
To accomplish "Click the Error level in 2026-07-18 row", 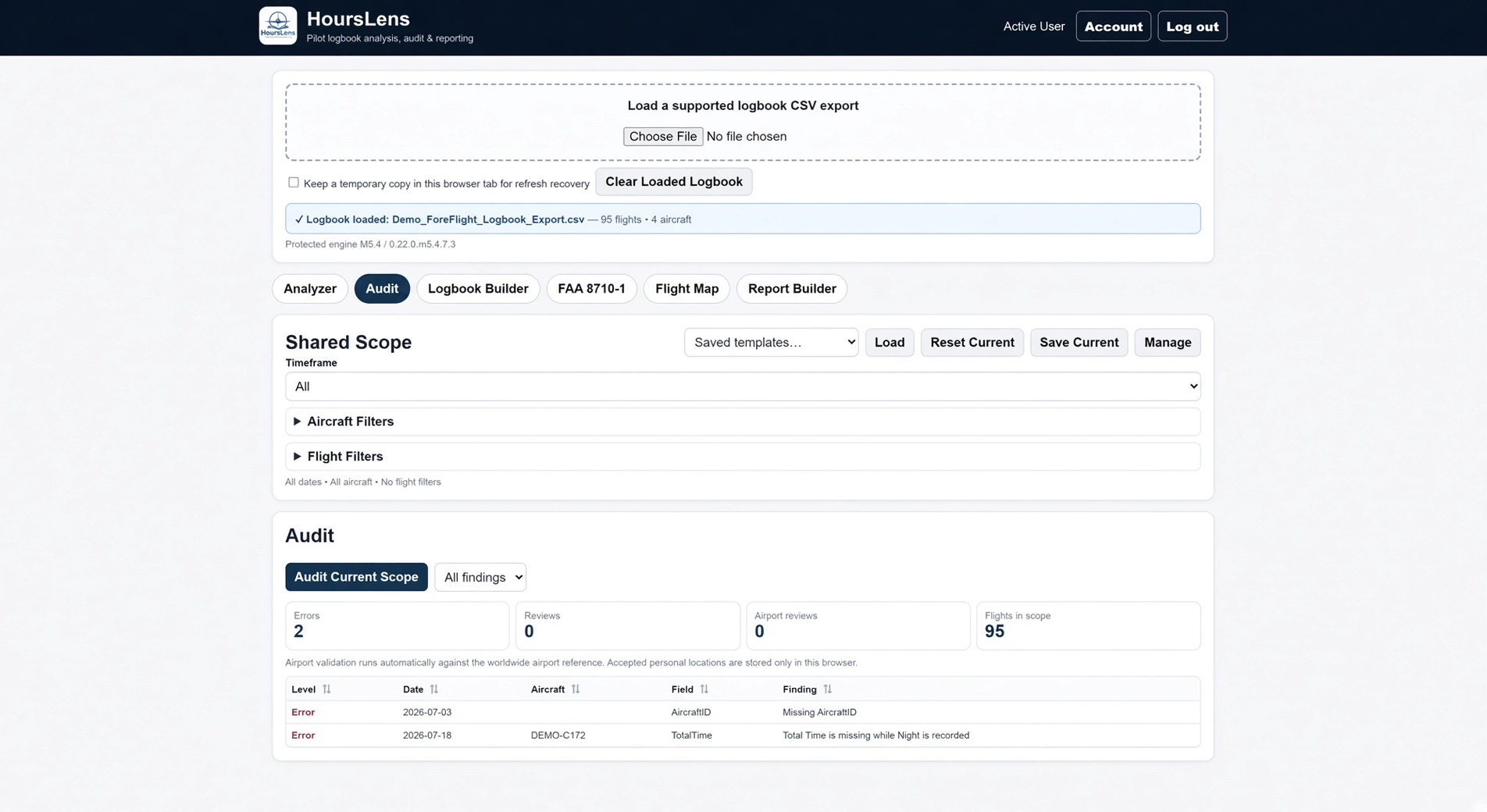I will 303,735.
